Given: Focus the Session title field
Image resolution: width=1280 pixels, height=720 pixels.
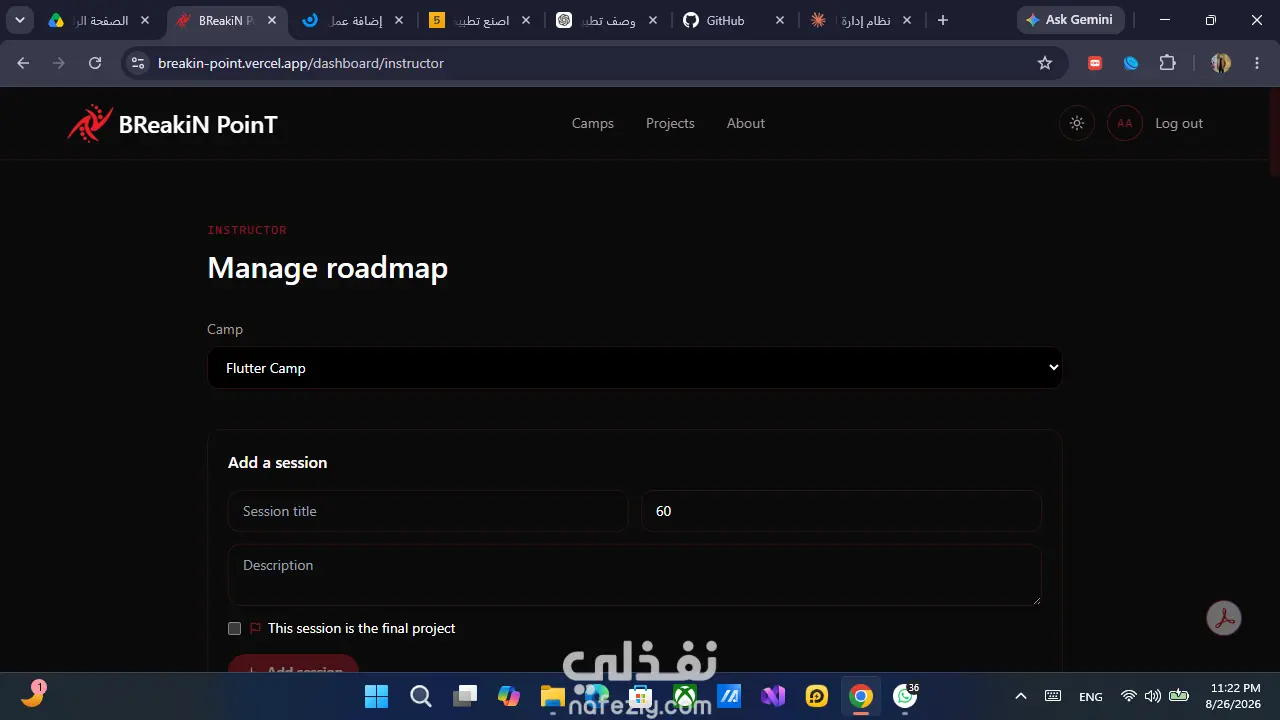Looking at the screenshot, I should (428, 511).
